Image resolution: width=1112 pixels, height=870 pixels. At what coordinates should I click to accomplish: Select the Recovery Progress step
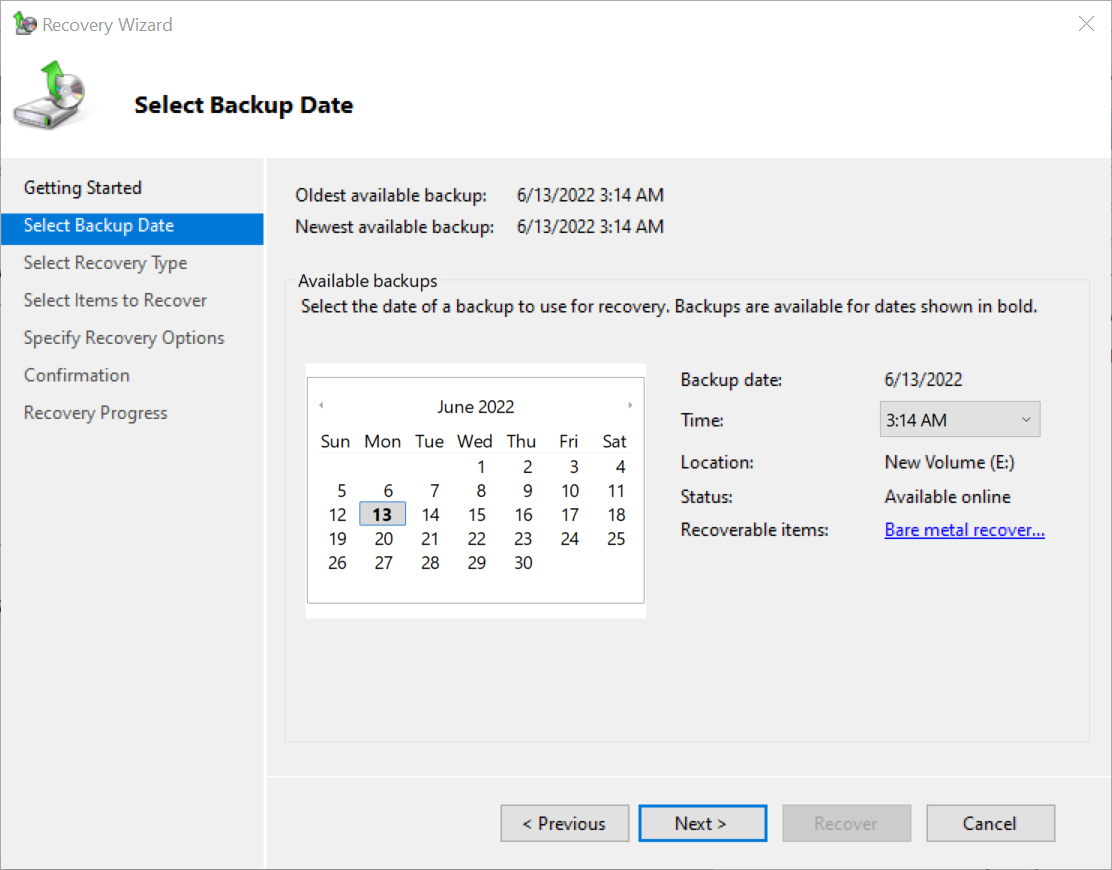click(x=95, y=412)
